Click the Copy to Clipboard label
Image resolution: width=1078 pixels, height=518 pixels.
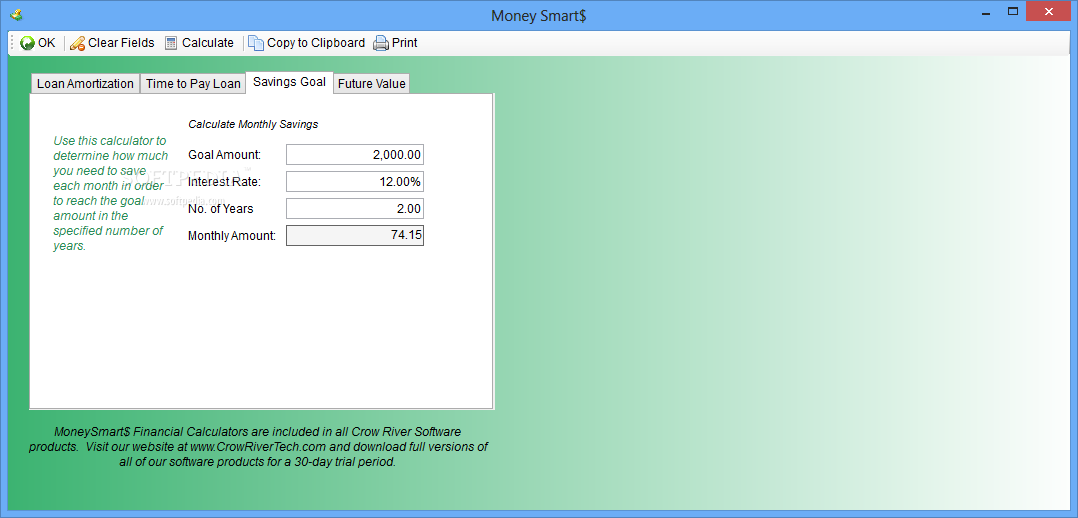pos(316,43)
